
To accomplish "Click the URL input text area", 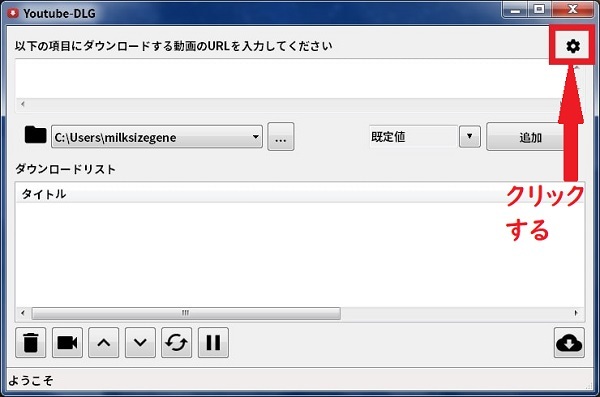I will pos(287,79).
